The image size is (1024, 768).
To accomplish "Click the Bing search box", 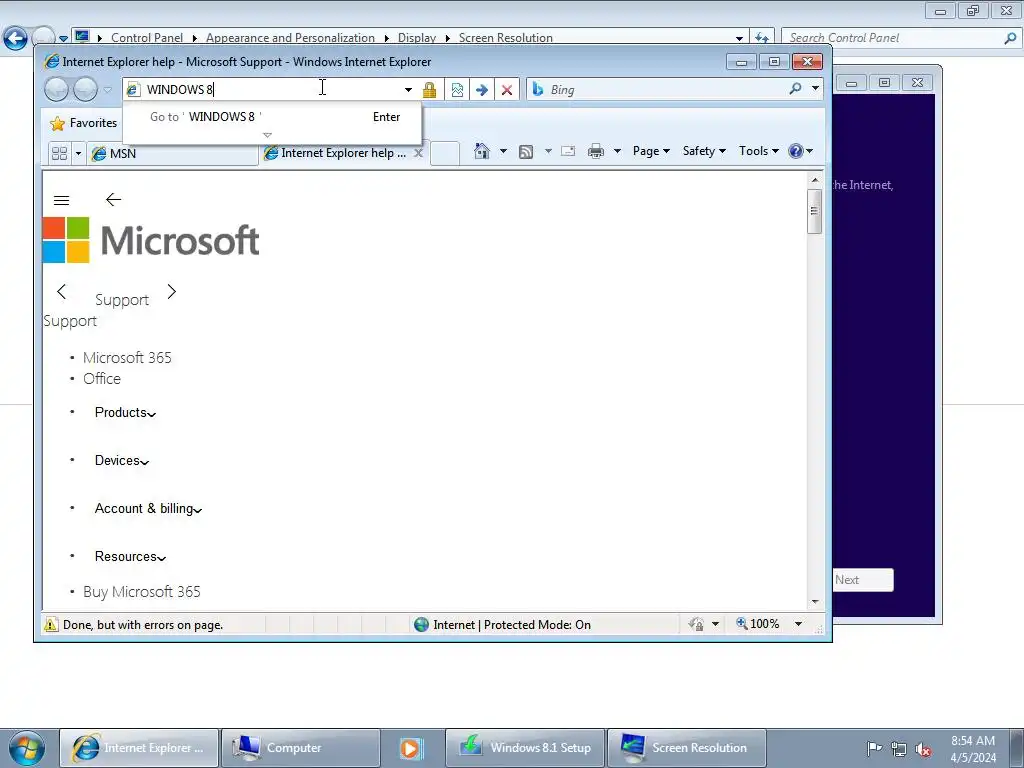I will [666, 89].
